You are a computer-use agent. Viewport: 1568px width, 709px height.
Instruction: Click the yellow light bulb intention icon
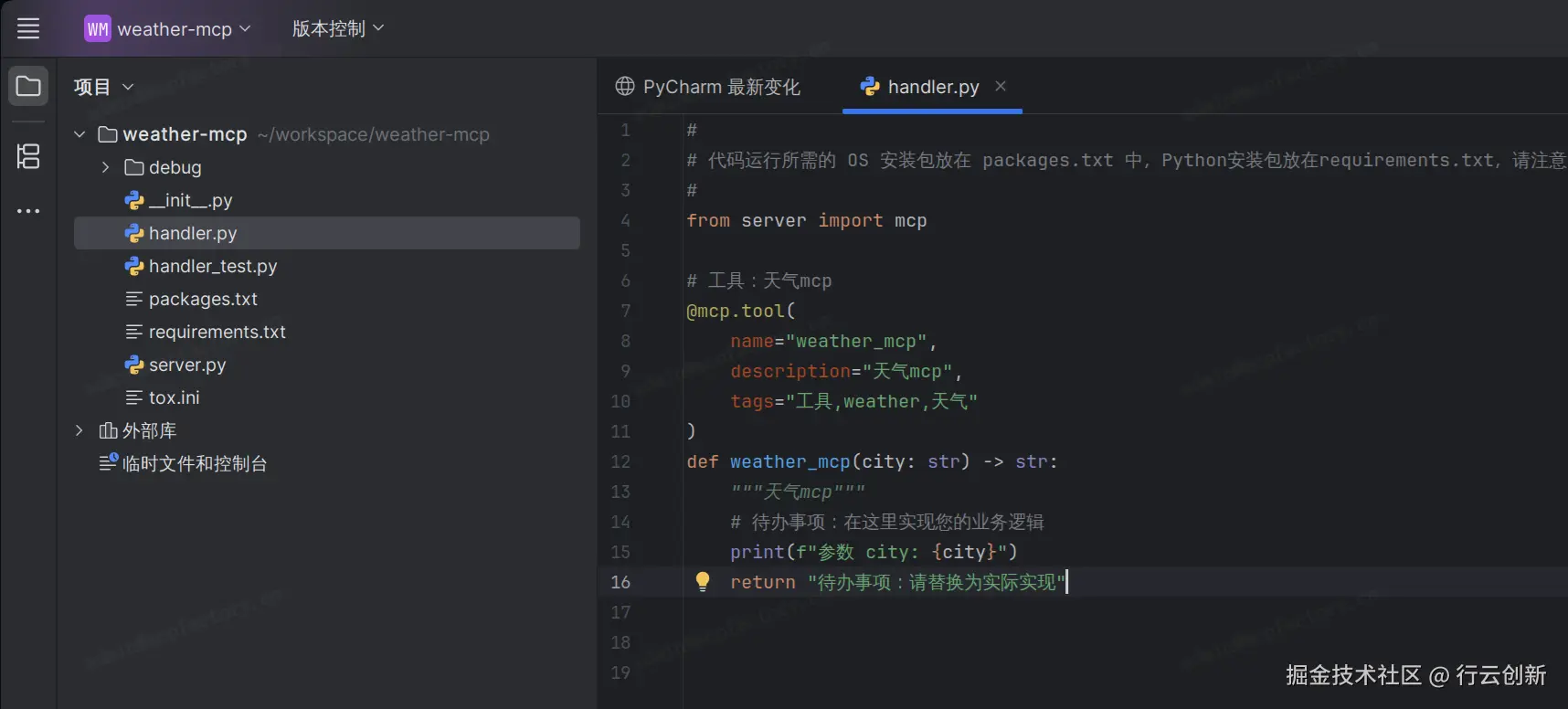[x=702, y=581]
